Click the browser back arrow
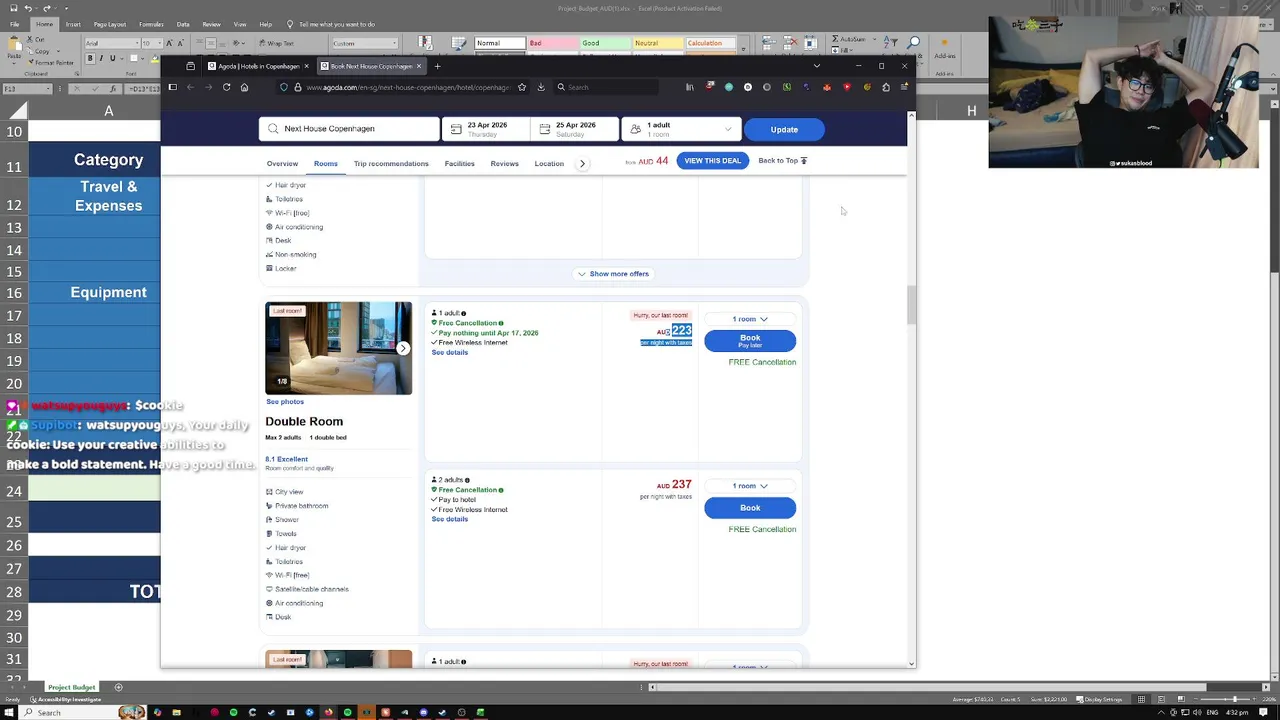This screenshot has width=1280, height=720. [x=191, y=87]
